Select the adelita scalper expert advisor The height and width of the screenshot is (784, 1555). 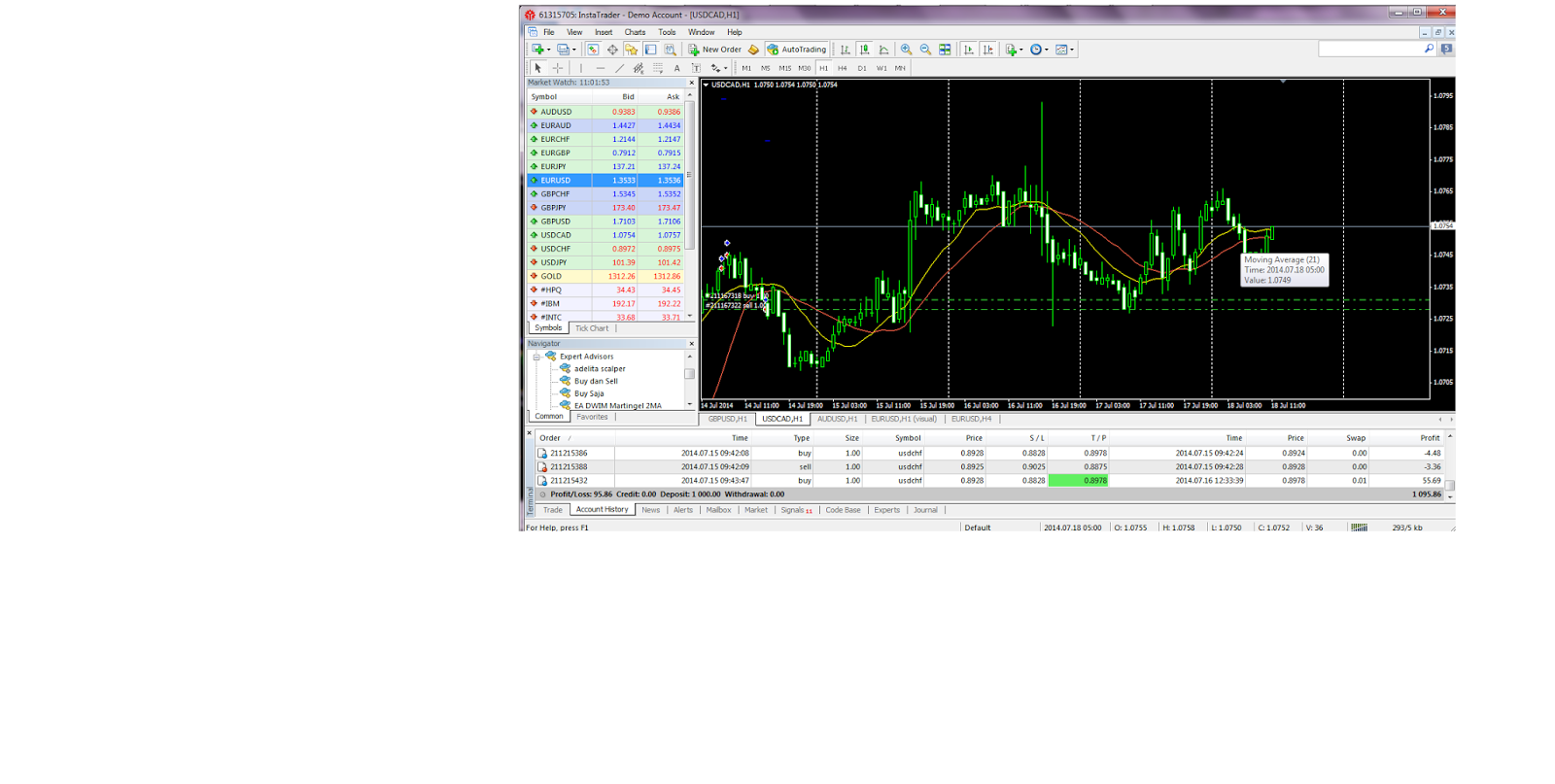click(599, 369)
